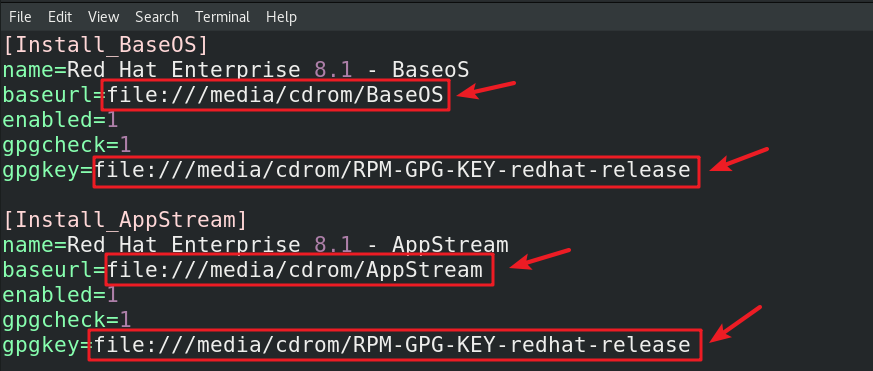The height and width of the screenshot is (371, 873).
Task: Click second gpgkey RPM-GPG-KEY-redhat-release path
Action: click(x=393, y=345)
